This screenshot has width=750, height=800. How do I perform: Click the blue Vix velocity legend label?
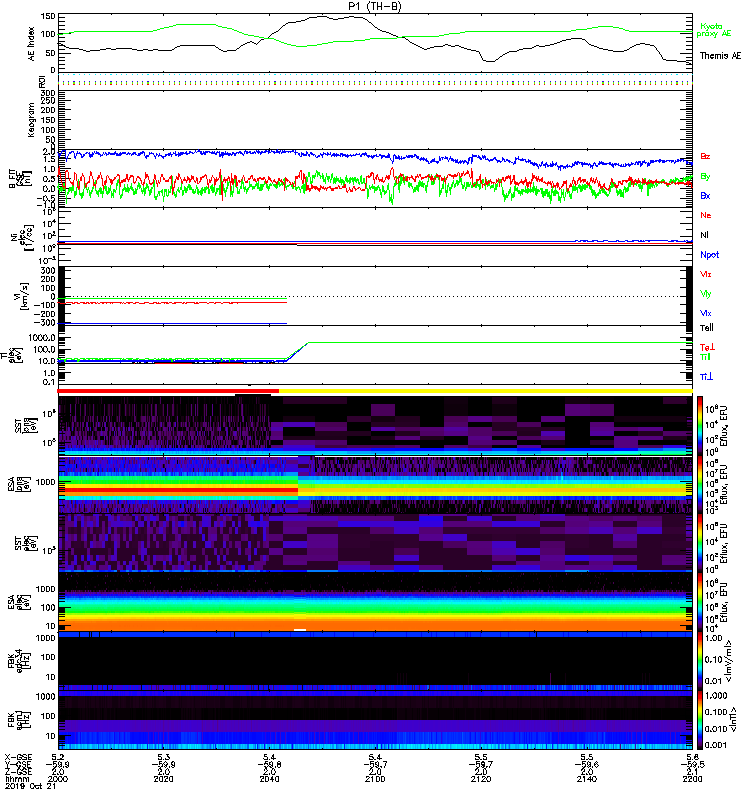tap(706, 313)
